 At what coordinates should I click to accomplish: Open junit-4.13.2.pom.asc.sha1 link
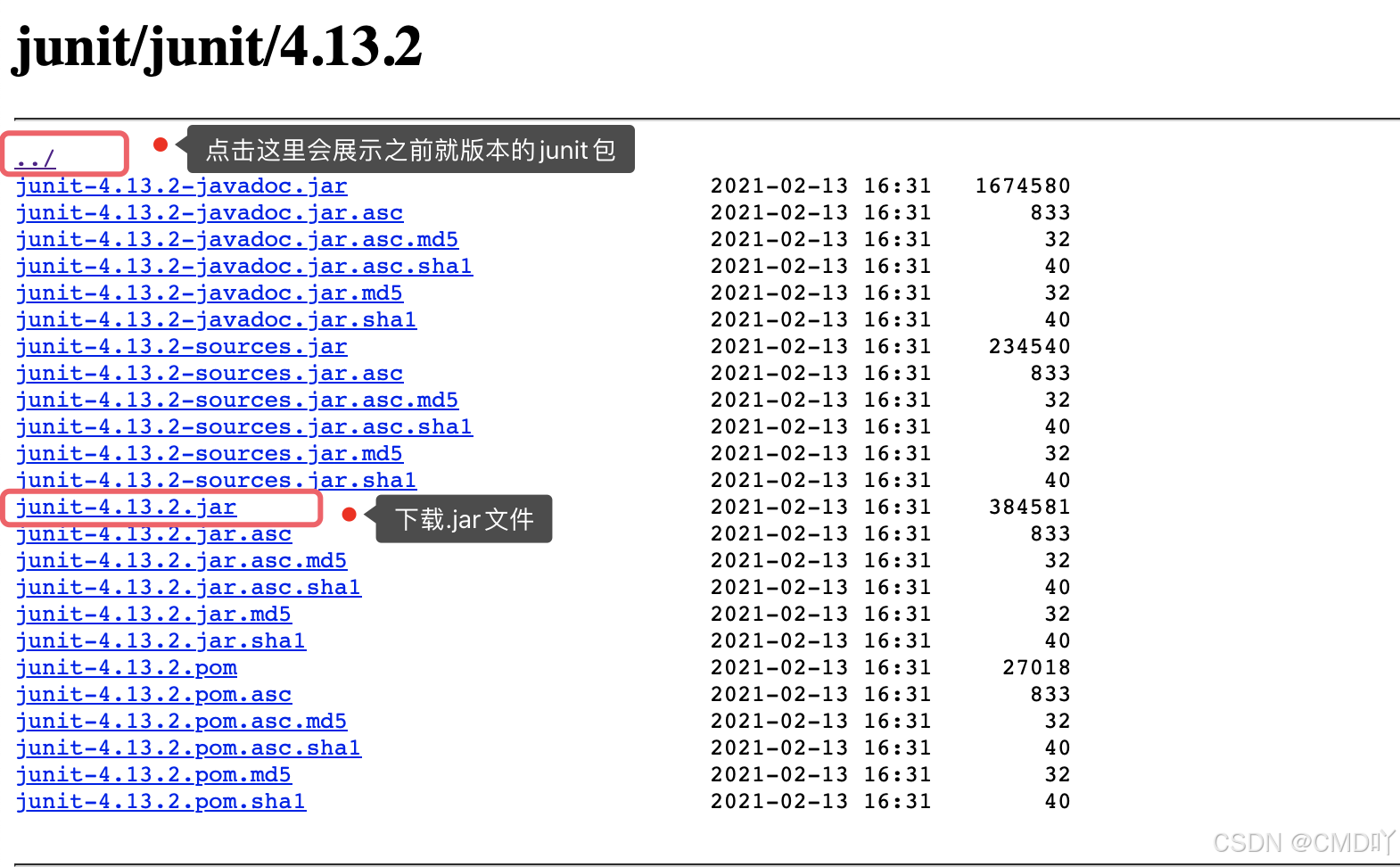point(189,748)
